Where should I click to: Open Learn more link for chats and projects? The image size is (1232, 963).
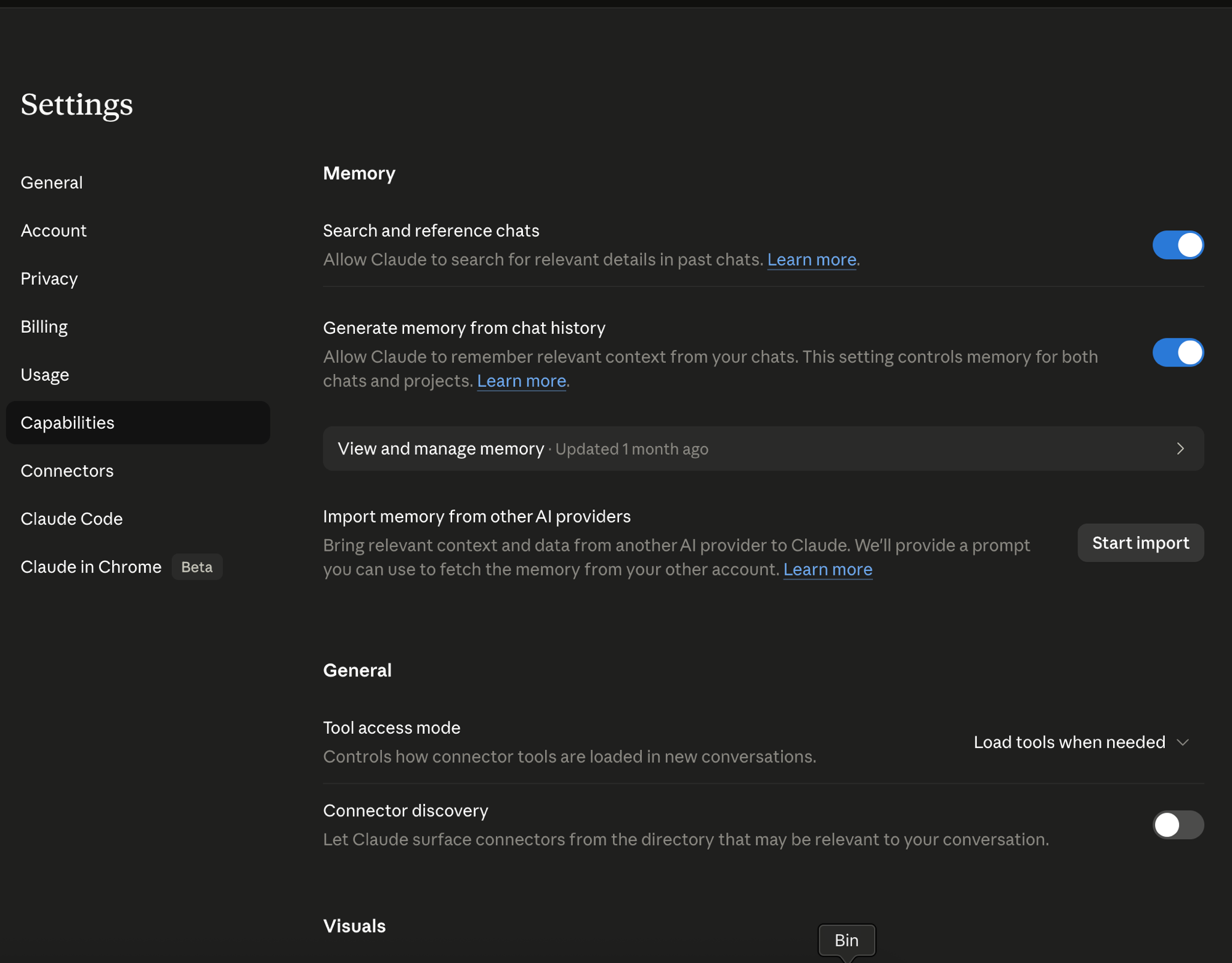point(521,381)
